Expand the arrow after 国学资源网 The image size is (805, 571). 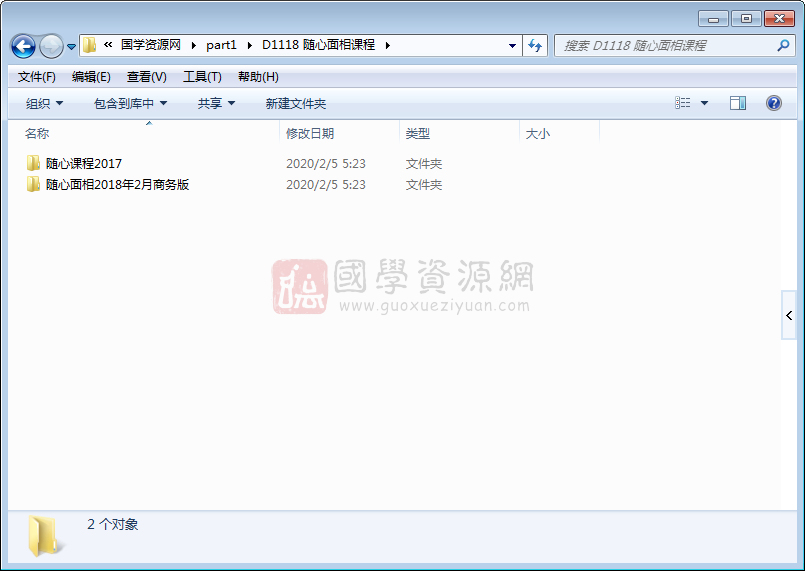194,45
